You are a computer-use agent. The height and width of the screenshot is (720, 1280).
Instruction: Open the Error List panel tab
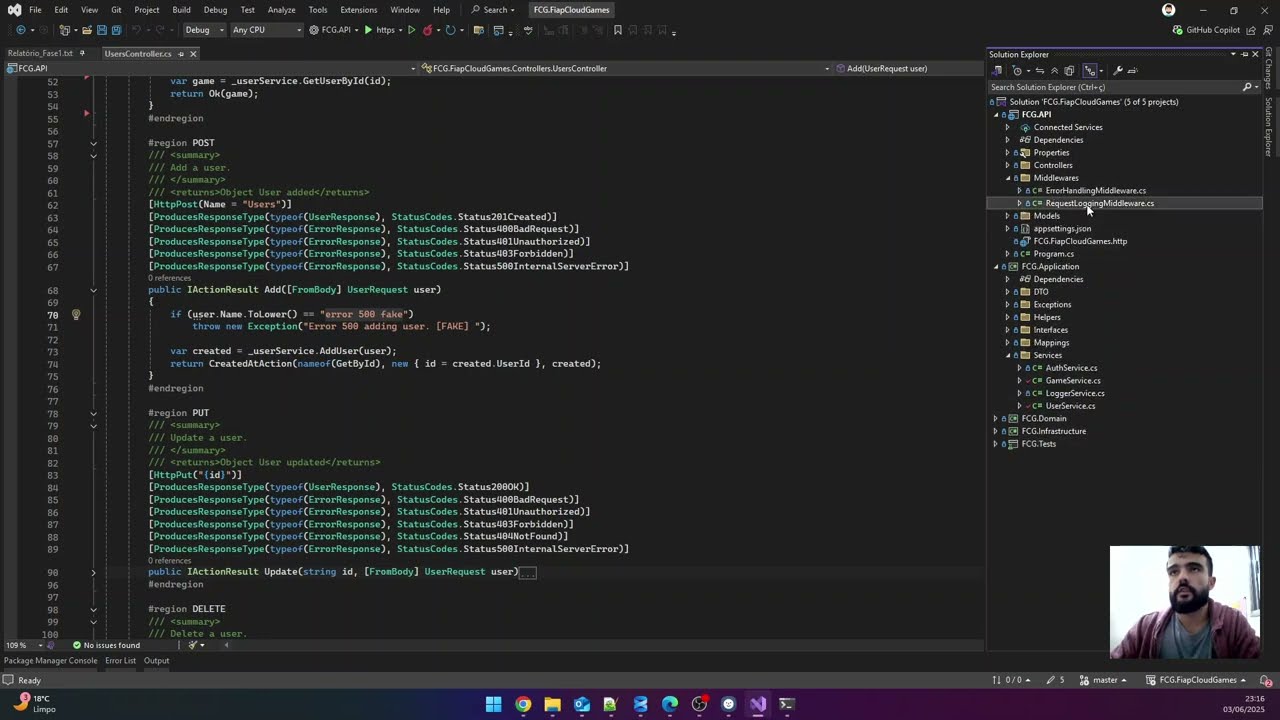pyautogui.click(x=120, y=660)
